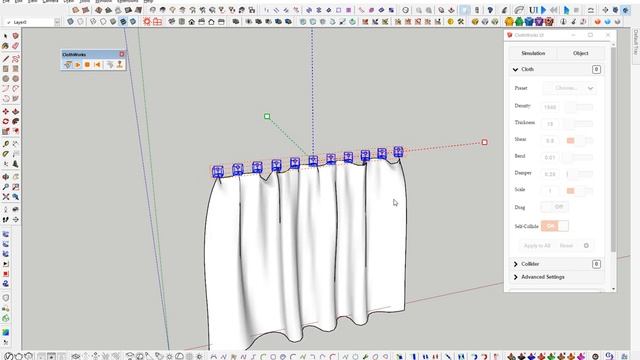Viewport: 640px width, 360px height.
Task: Click the counter badge on Collider header
Action: coord(596,264)
